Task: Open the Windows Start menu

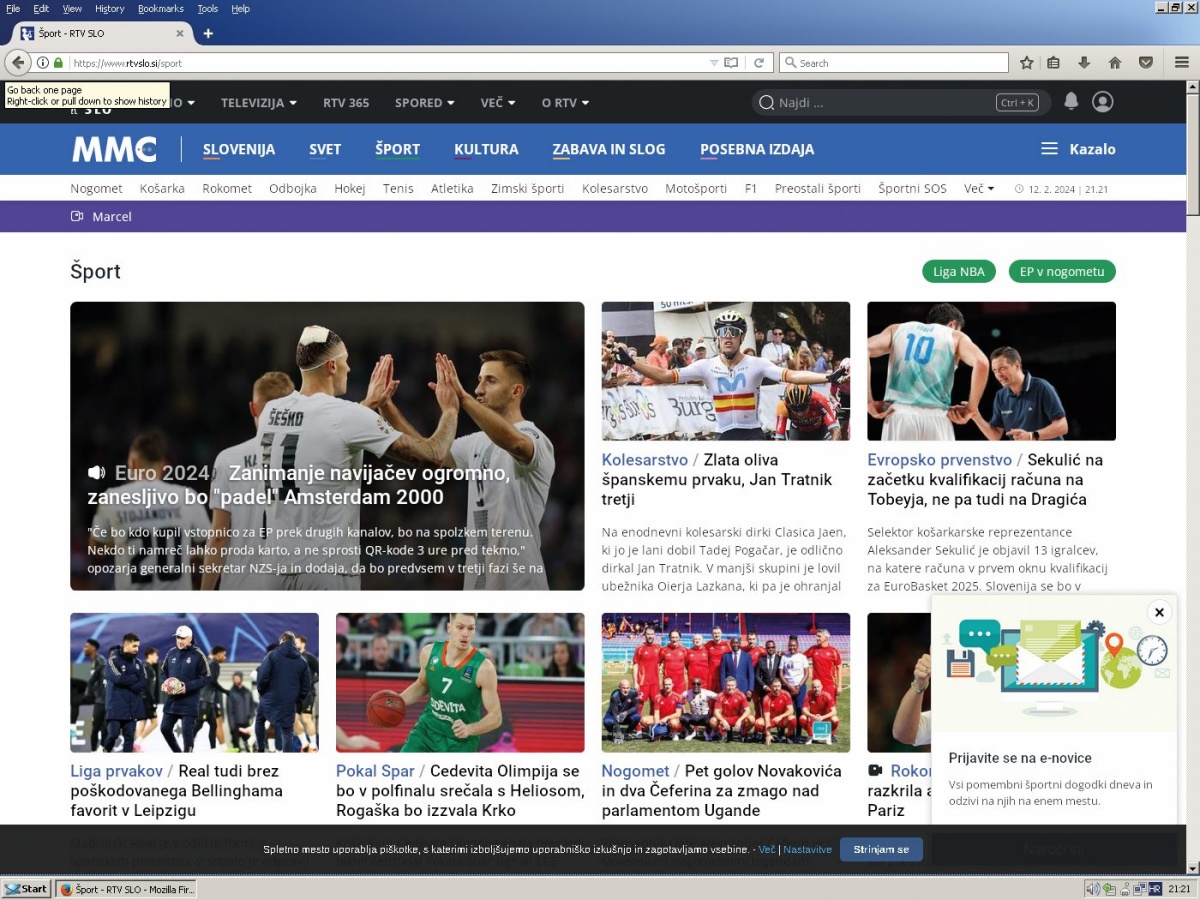Action: pos(26,889)
